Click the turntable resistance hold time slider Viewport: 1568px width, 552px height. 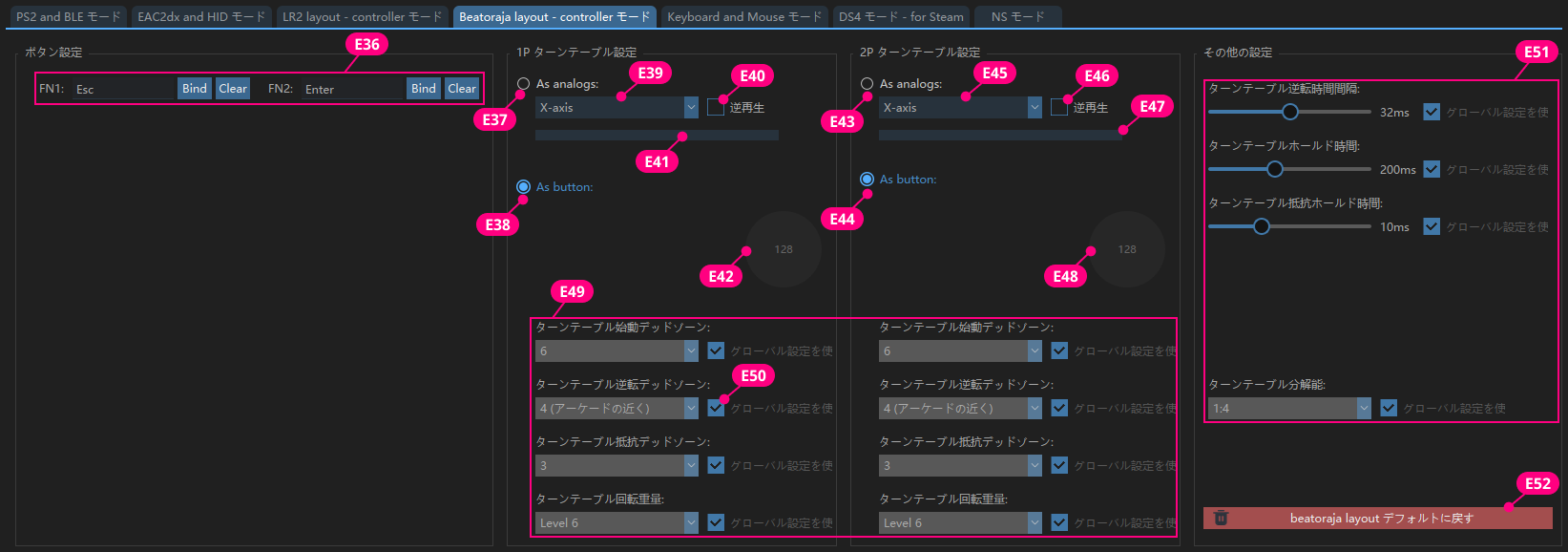pos(1262,226)
